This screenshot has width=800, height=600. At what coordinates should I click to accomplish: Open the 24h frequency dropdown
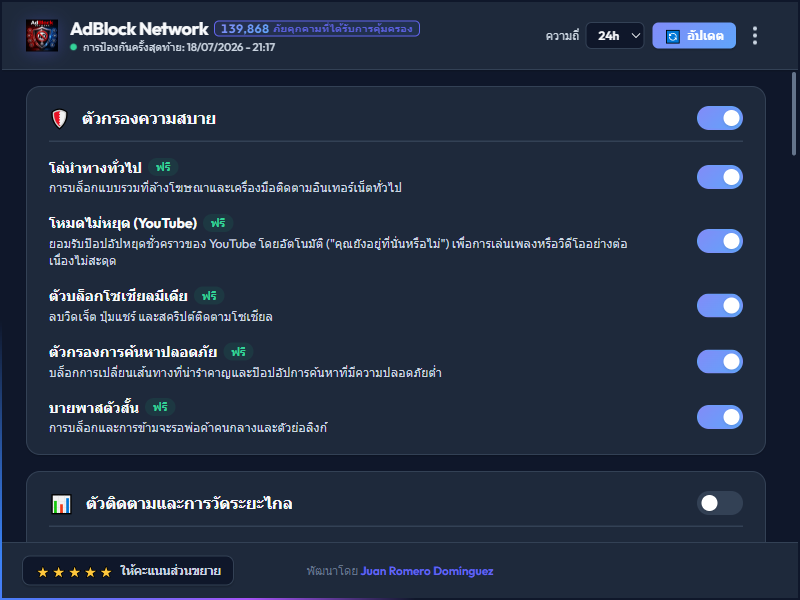pyautogui.click(x=615, y=36)
